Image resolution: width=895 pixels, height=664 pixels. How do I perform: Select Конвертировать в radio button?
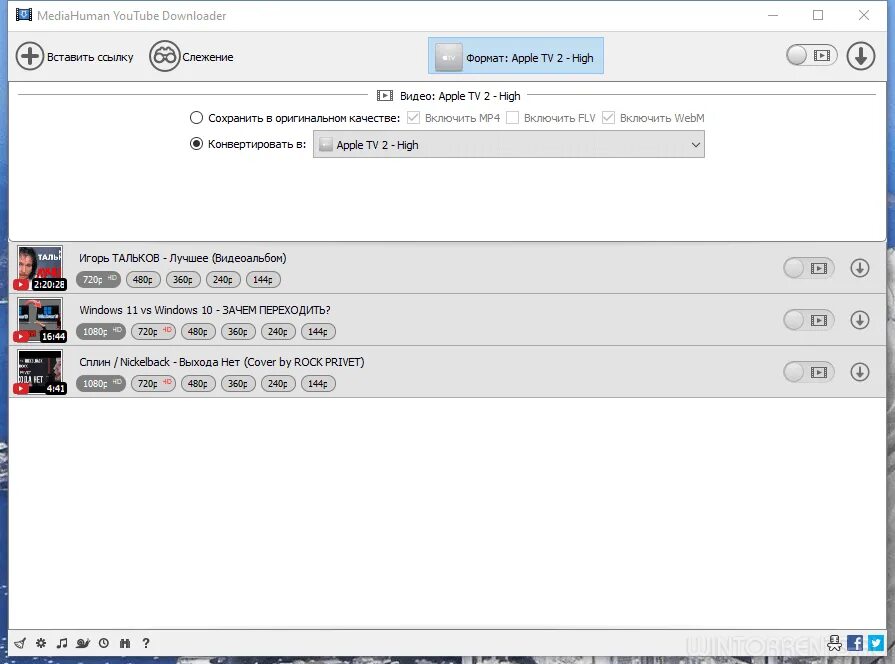tap(196, 144)
